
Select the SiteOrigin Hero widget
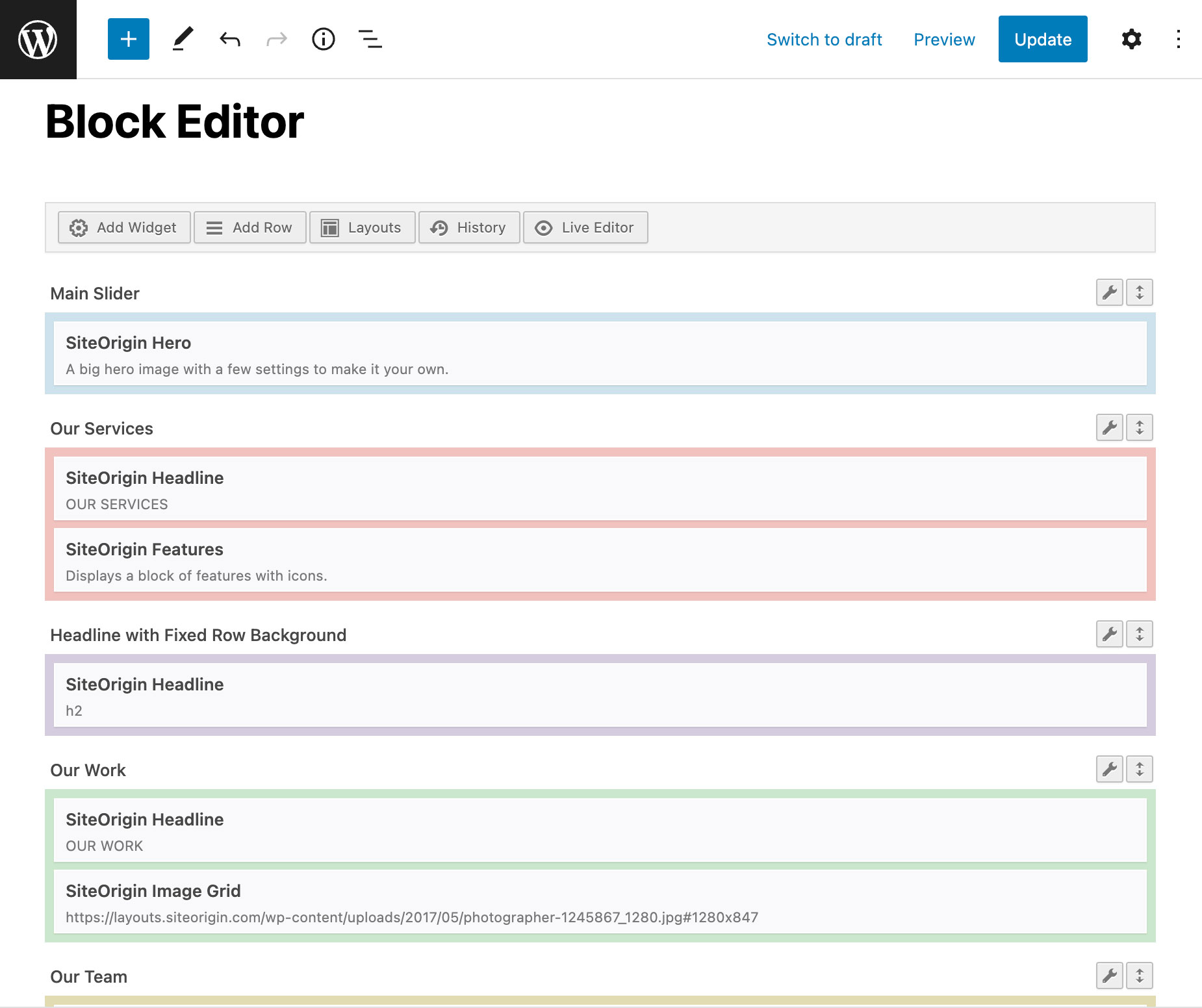click(x=600, y=354)
